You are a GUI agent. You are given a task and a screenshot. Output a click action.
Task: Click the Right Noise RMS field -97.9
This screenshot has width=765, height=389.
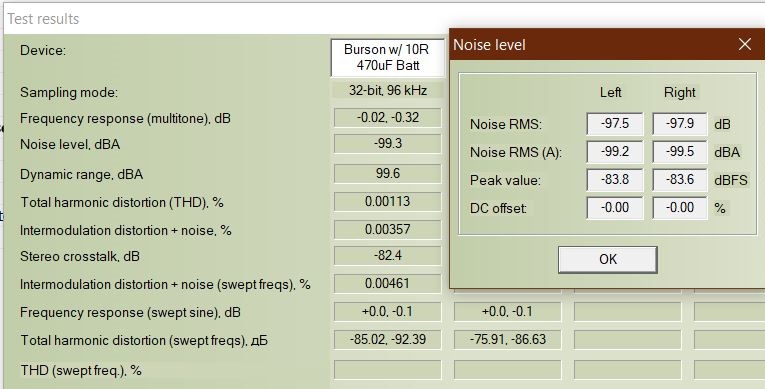coord(680,124)
